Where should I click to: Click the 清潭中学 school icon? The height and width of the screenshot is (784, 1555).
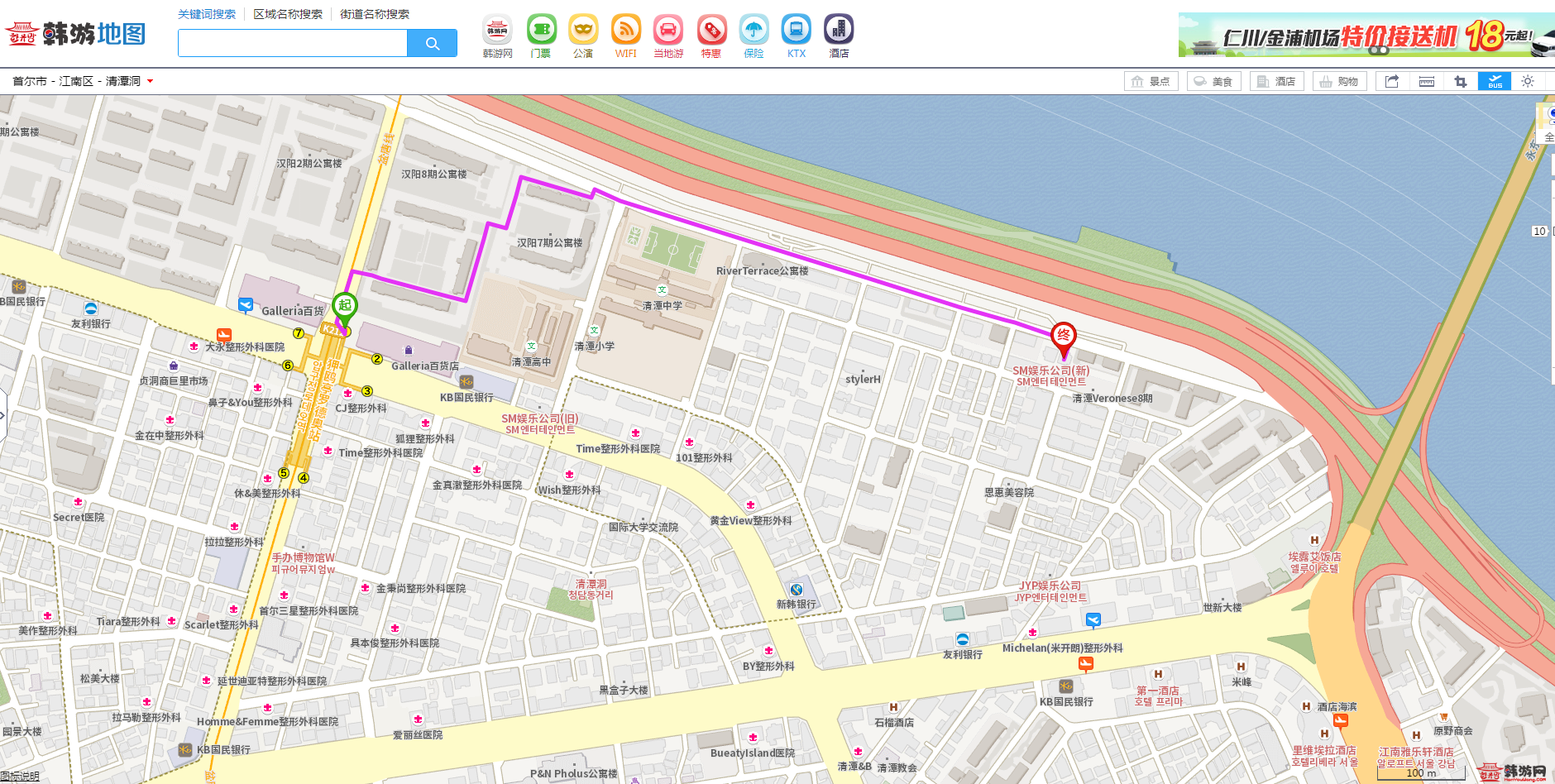click(662, 290)
